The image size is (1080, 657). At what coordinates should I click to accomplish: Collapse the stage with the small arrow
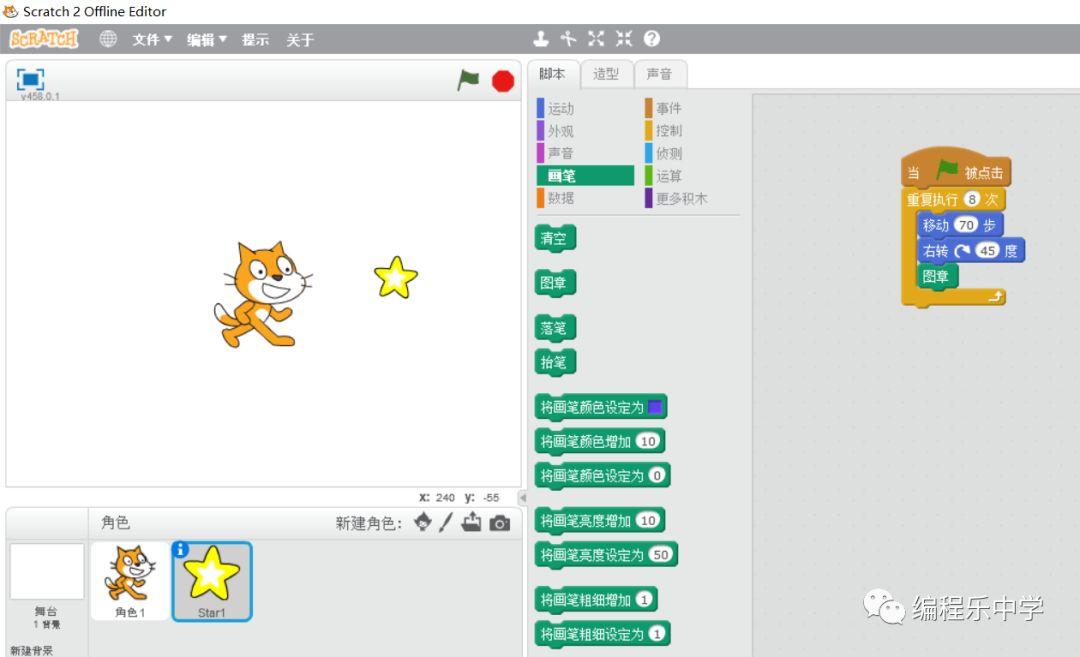(x=522, y=497)
